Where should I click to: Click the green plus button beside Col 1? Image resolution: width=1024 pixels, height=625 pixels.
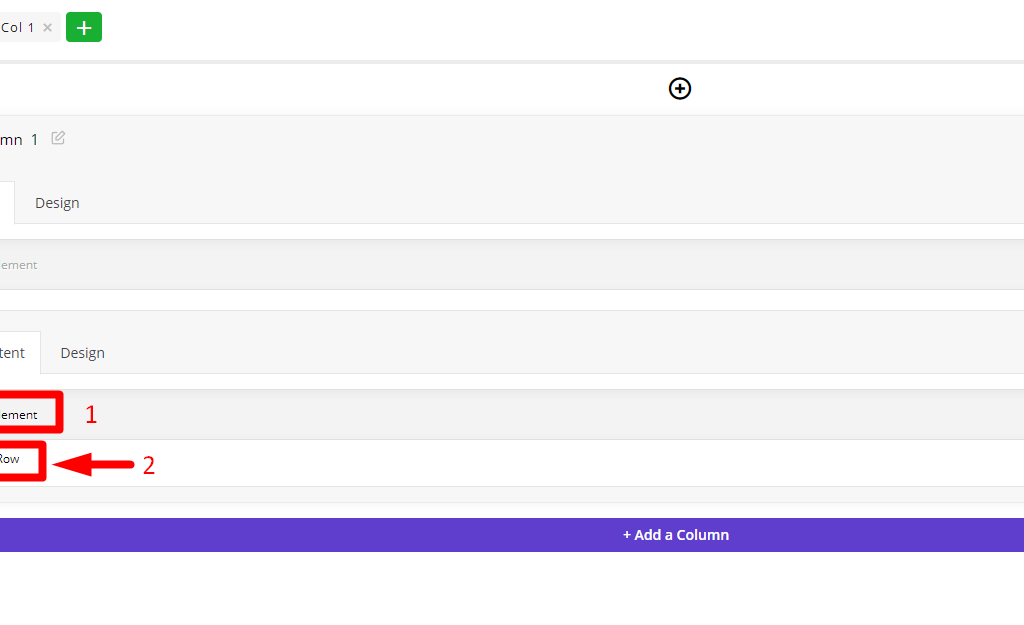(x=84, y=27)
